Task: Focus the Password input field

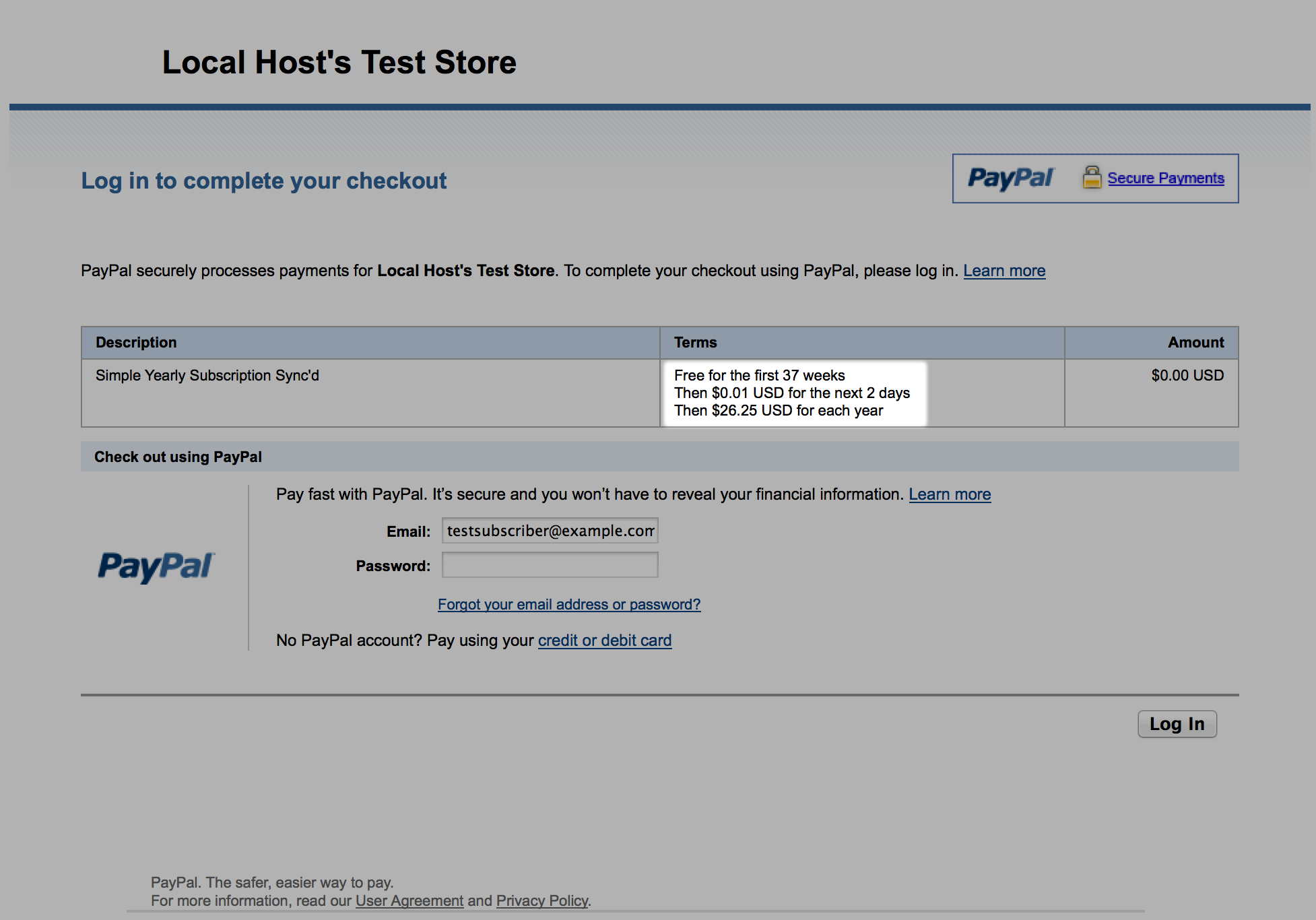Action: click(550, 565)
